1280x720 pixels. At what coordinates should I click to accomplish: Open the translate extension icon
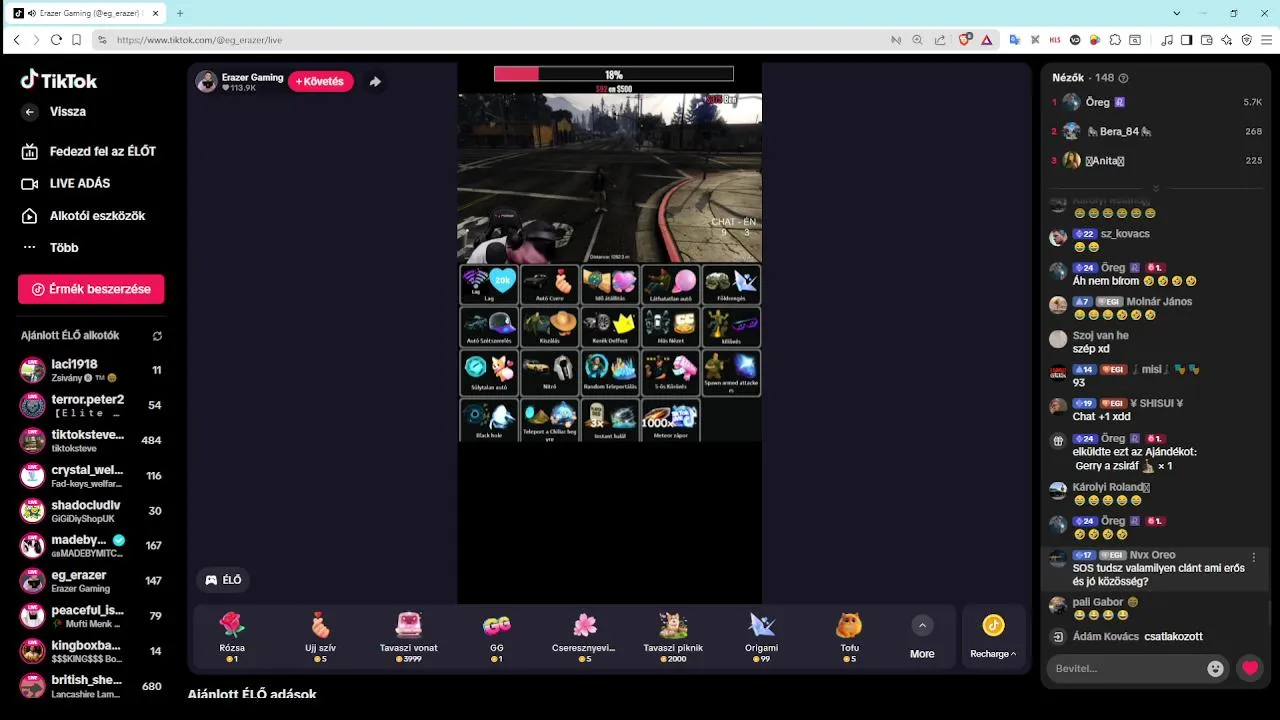click(1014, 40)
